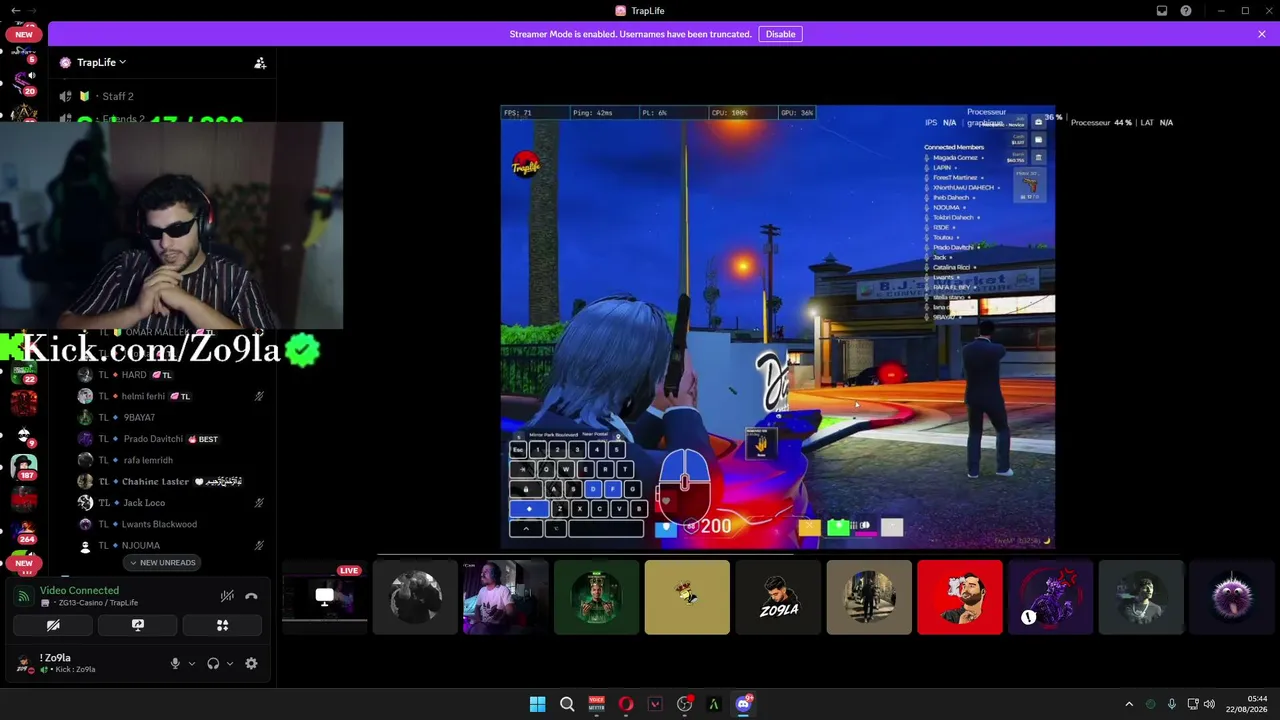The width and height of the screenshot is (1280, 720).
Task: Disable Streamer Mode from the banner
Action: point(780,34)
